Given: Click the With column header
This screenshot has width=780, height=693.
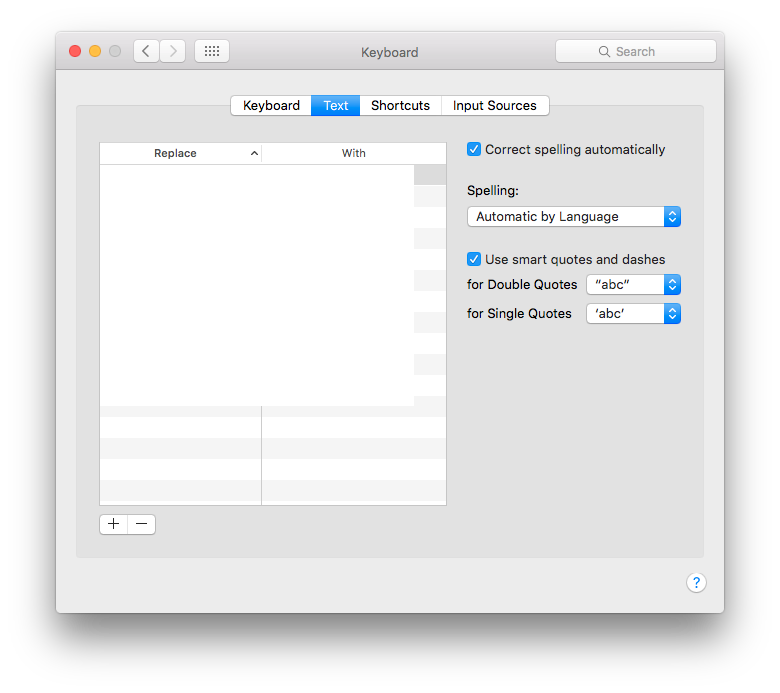Looking at the screenshot, I should point(353,154).
